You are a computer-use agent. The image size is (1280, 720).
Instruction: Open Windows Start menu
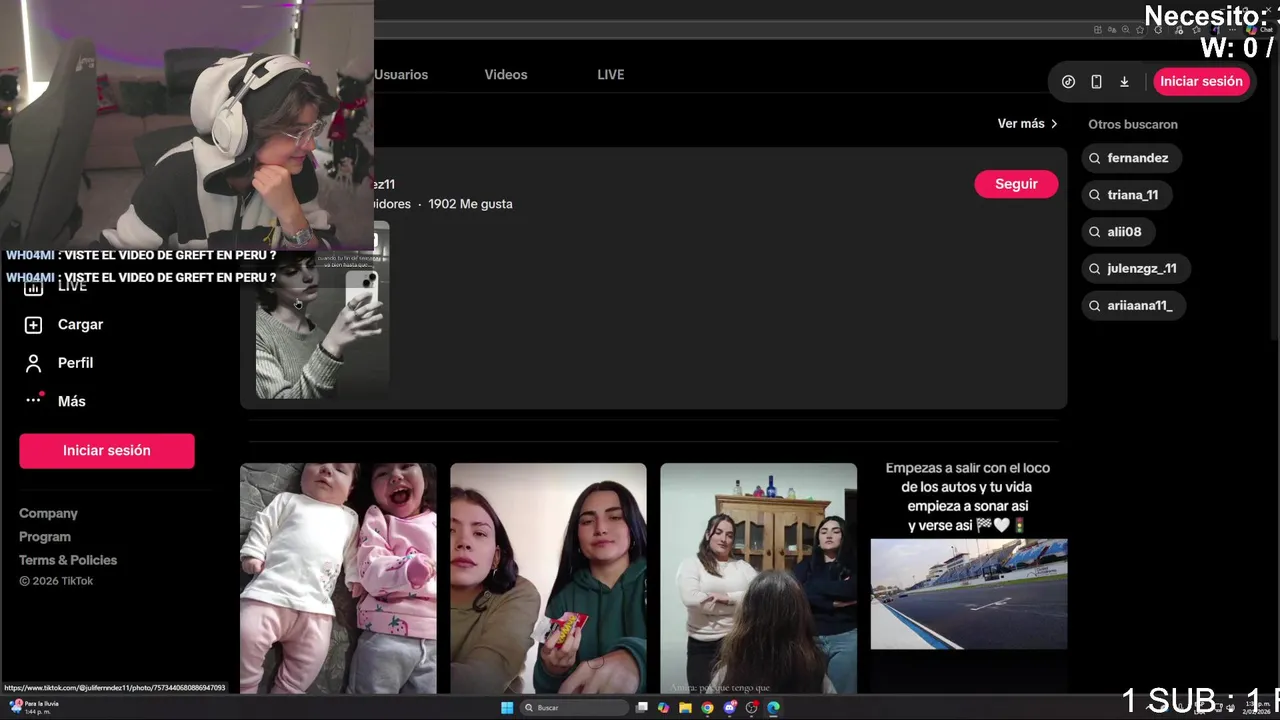(507, 708)
